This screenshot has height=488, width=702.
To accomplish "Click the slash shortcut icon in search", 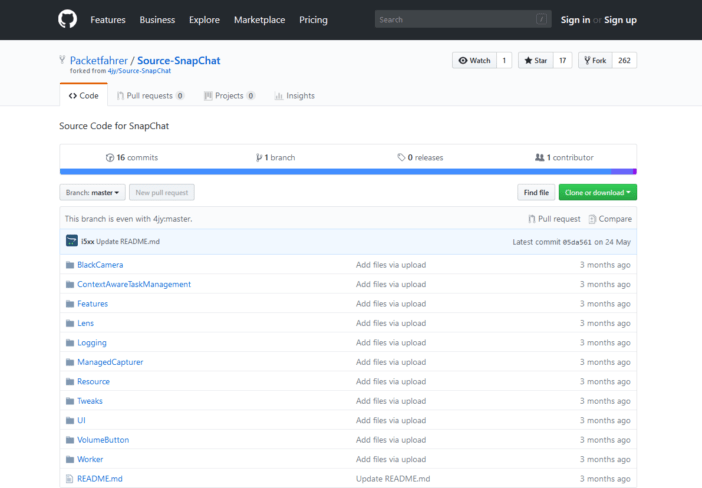I will (x=541, y=19).
